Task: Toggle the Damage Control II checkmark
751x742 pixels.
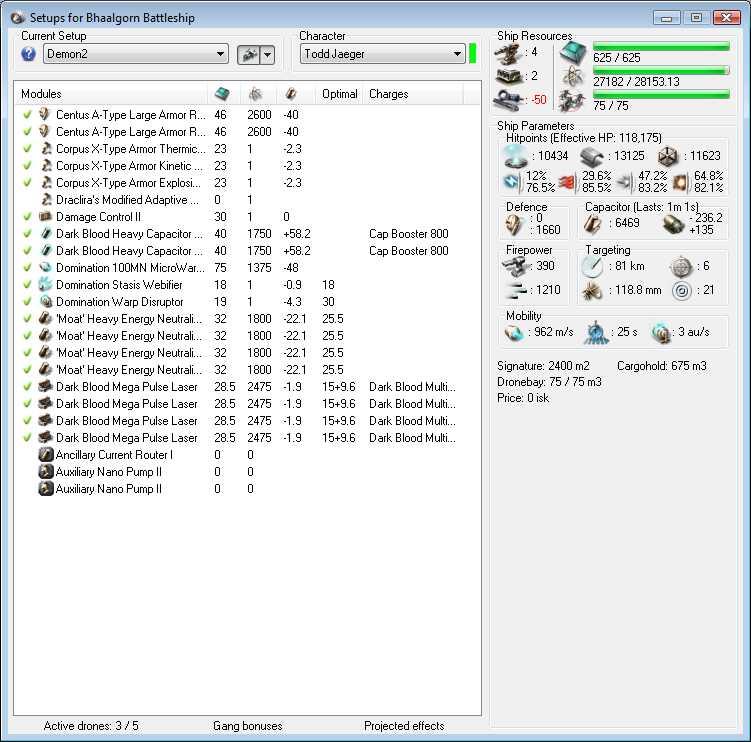Action: click(x=27, y=217)
